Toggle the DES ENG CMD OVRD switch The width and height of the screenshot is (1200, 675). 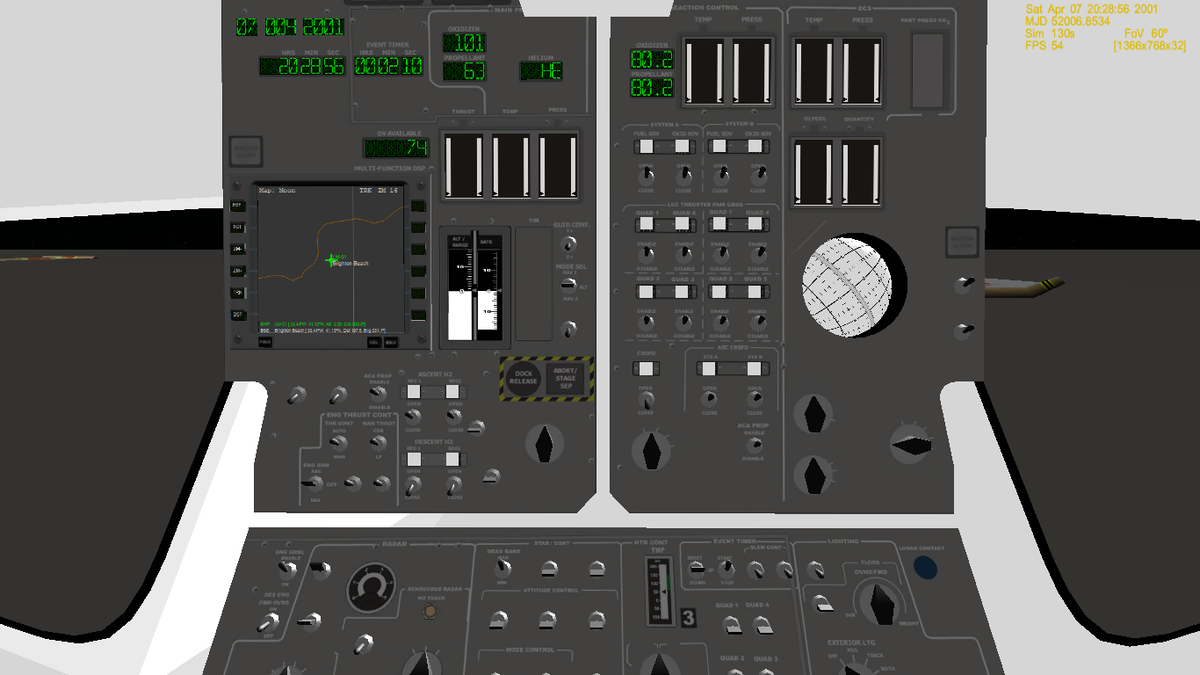pos(267,623)
